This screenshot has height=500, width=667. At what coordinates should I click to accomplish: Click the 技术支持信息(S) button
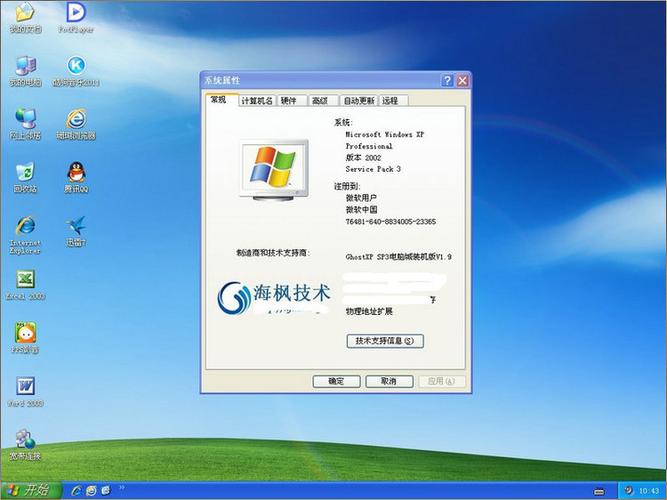click(385, 341)
